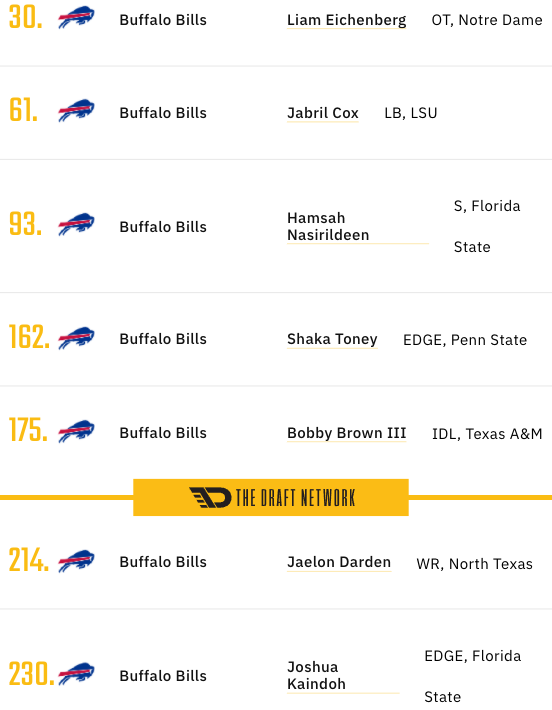Click the Bills logo beside pick 175
This screenshot has height=710, width=552.
[x=76, y=432]
